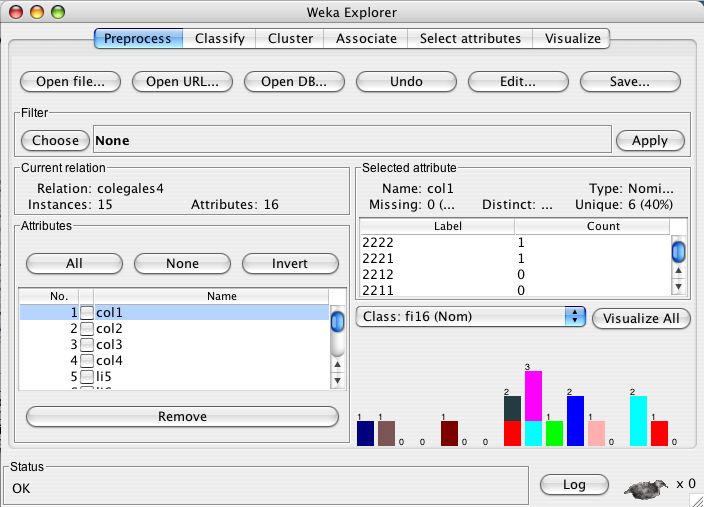Click Choose to pick a filter
The height and width of the screenshot is (507, 704).
pyautogui.click(x=55, y=141)
